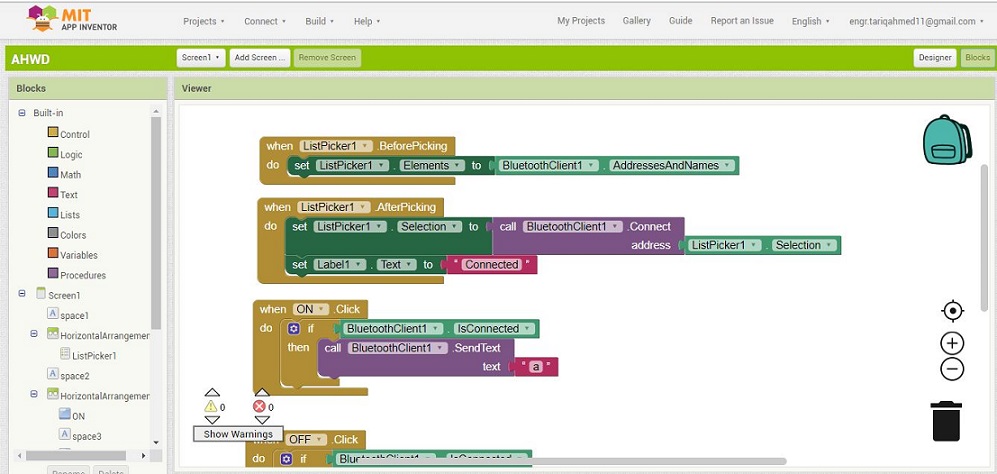The image size is (997, 474).
Task: Click the Show Warnings button
Action: pyautogui.click(x=238, y=434)
